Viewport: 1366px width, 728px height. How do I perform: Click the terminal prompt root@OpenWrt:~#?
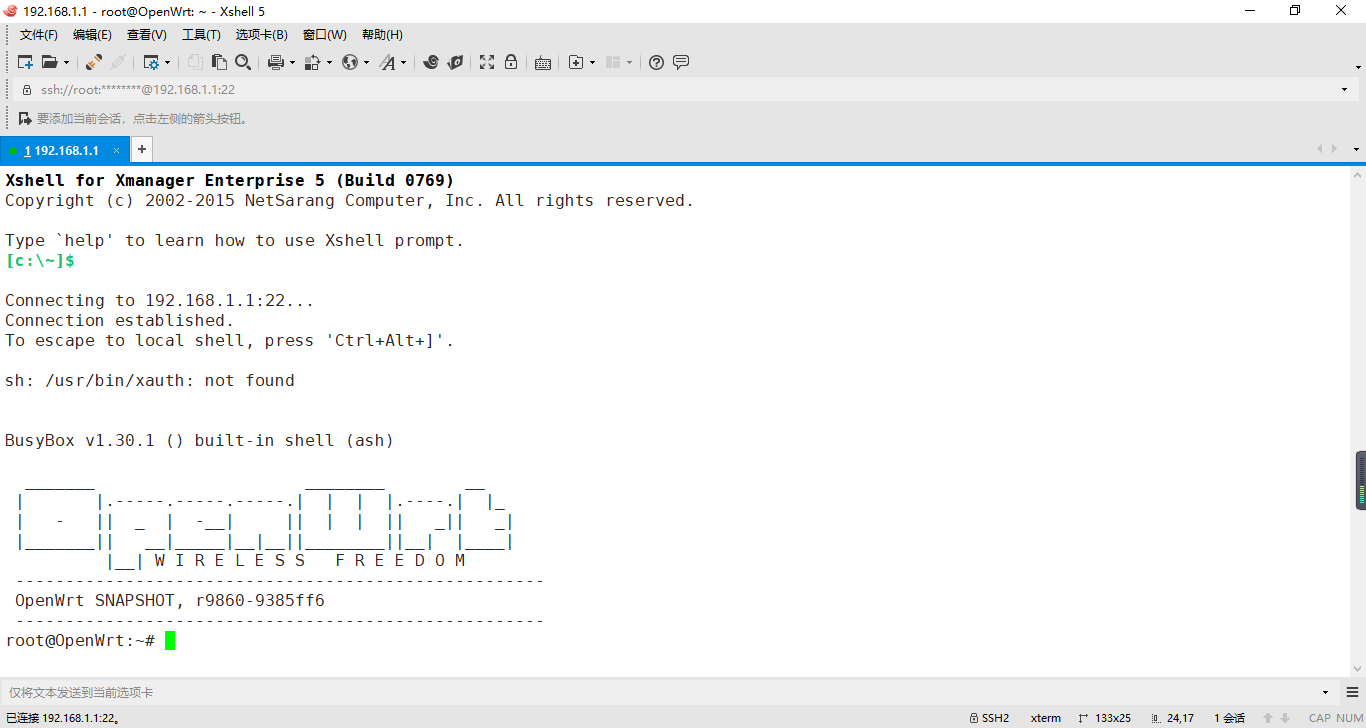point(80,640)
